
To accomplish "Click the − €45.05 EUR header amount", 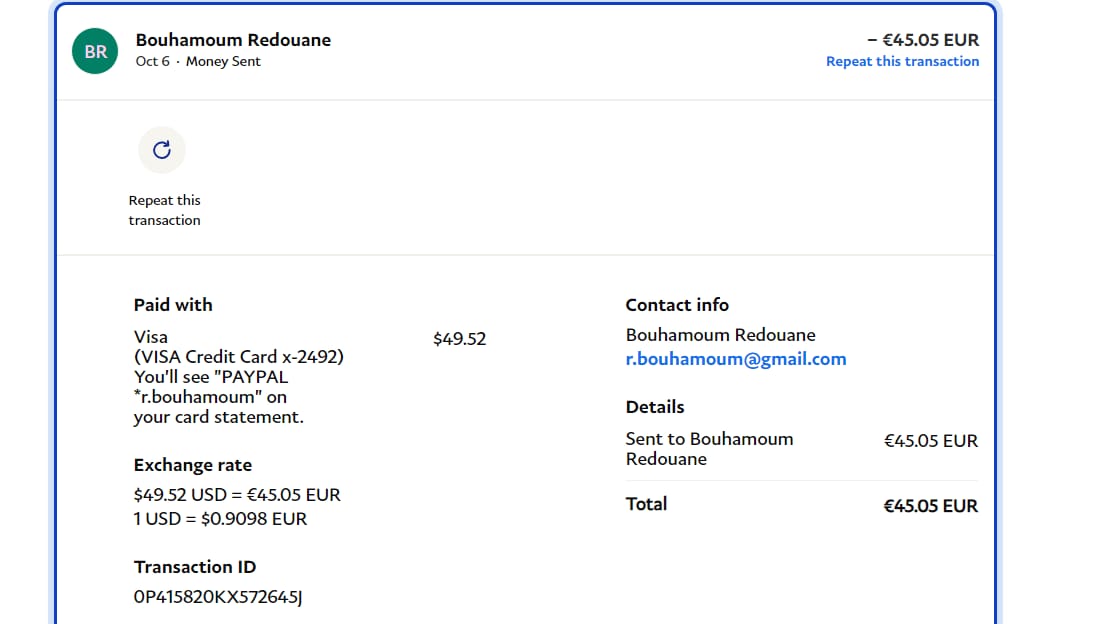I will [922, 40].
